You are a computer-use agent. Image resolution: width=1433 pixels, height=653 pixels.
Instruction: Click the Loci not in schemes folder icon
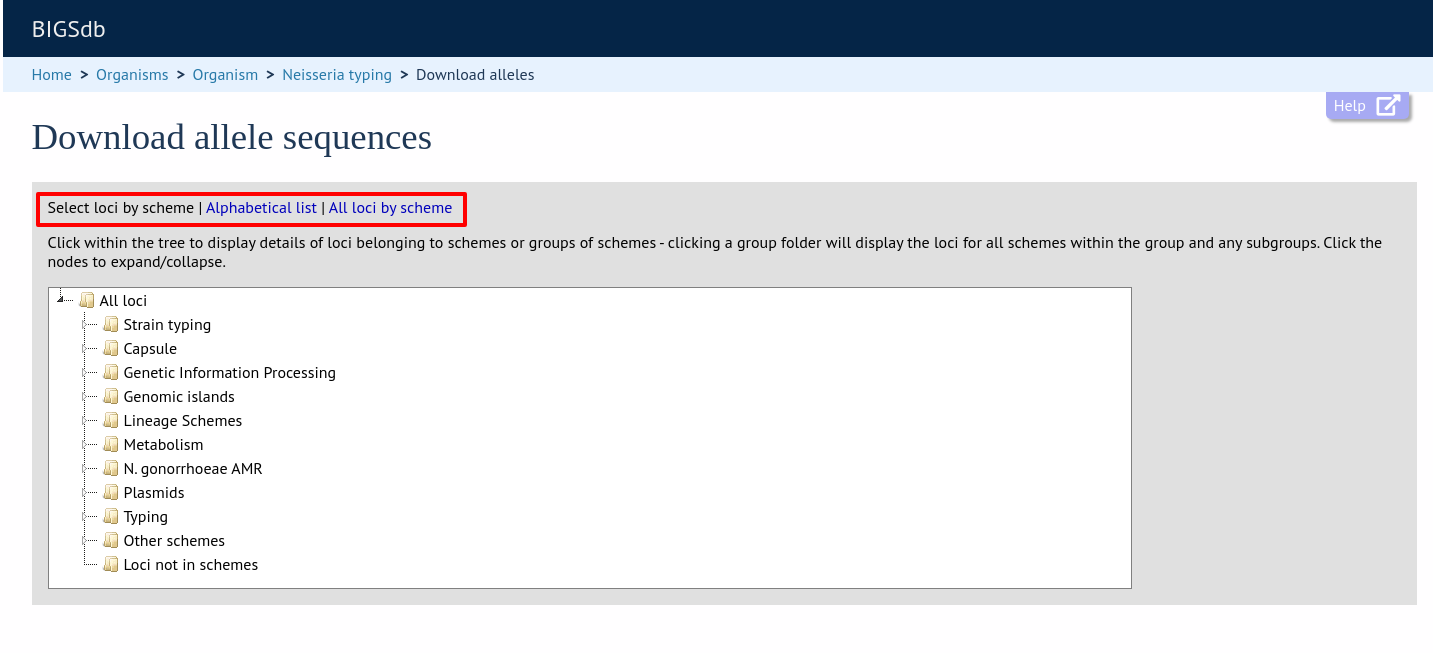111,564
